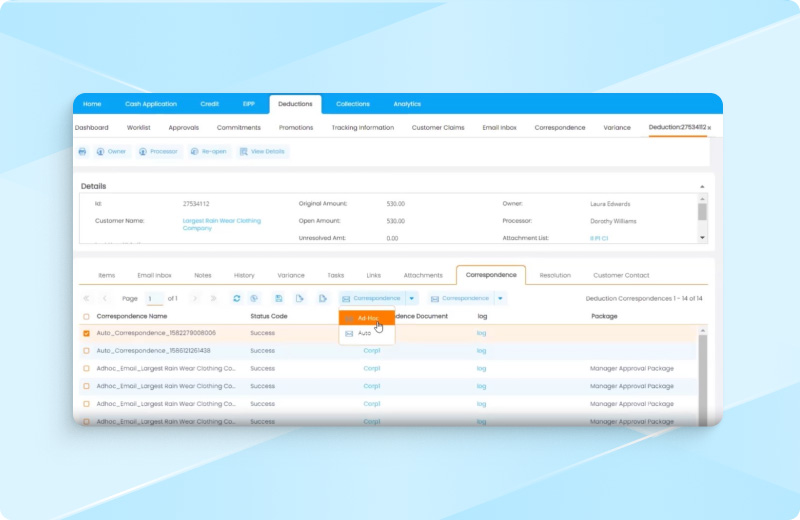Sort by the Correspondence Name column header
This screenshot has height=520, width=800.
(132, 316)
